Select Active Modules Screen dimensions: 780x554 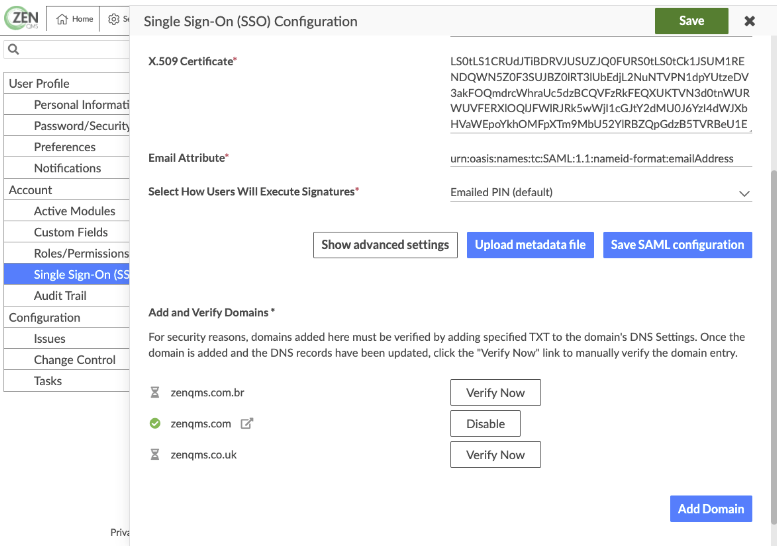click(67, 211)
